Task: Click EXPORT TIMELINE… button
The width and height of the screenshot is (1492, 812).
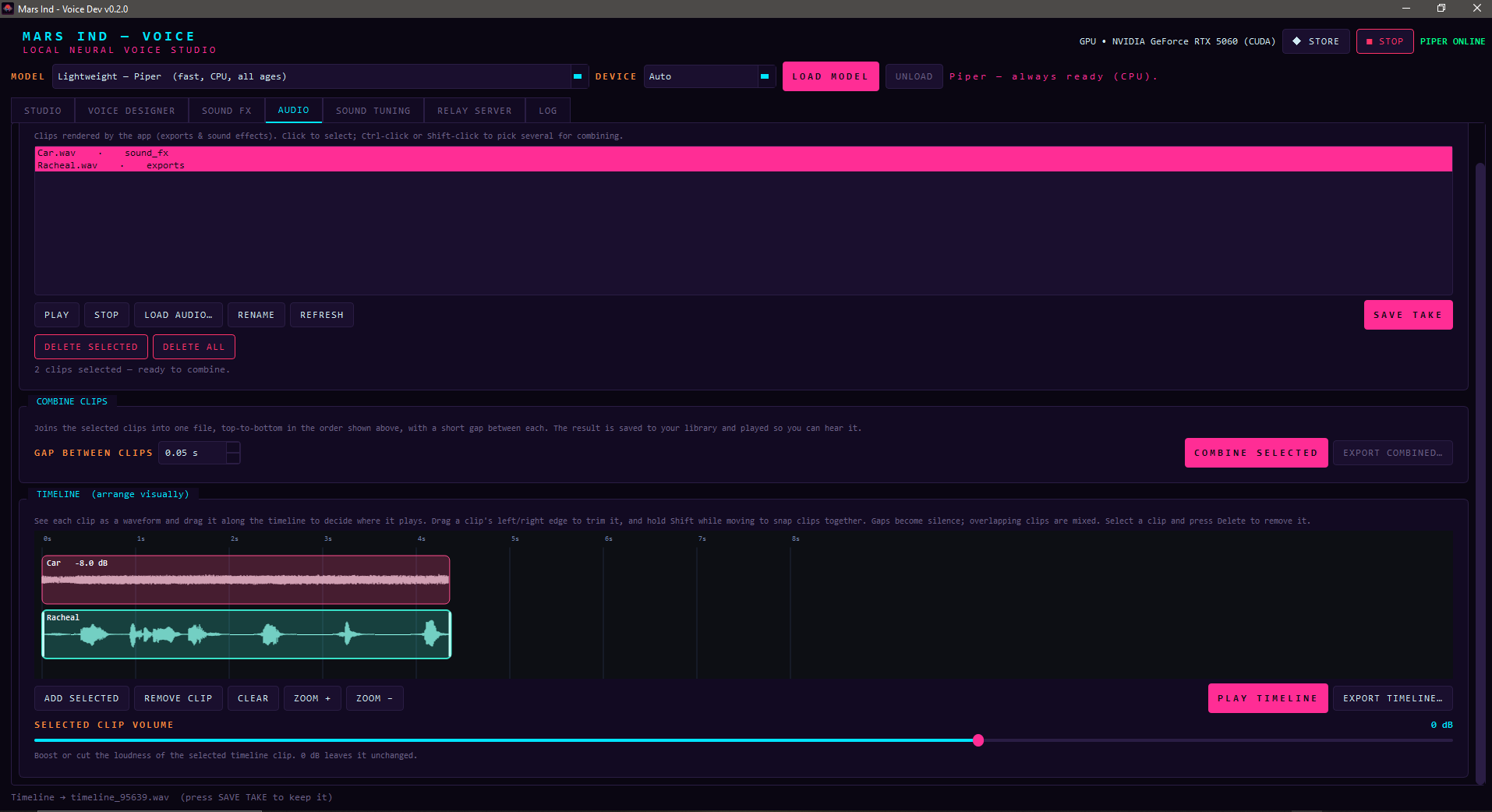Action: pyautogui.click(x=1393, y=698)
